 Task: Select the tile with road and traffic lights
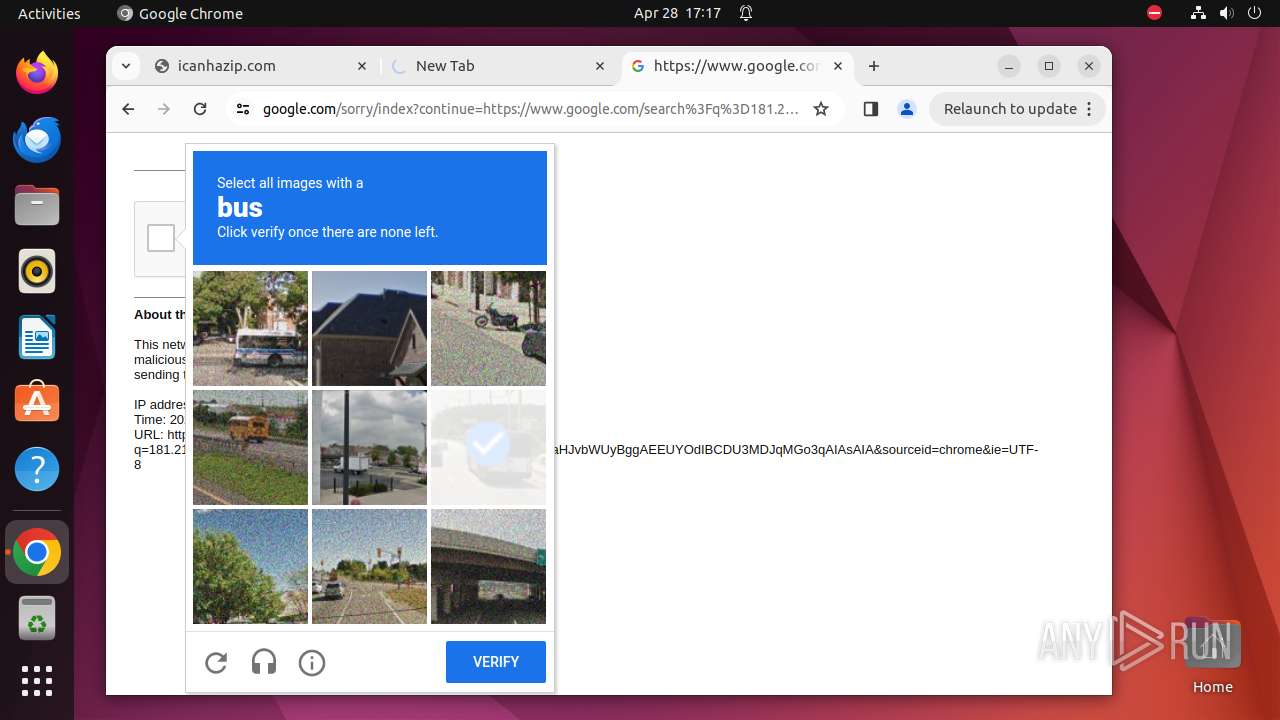pos(369,566)
